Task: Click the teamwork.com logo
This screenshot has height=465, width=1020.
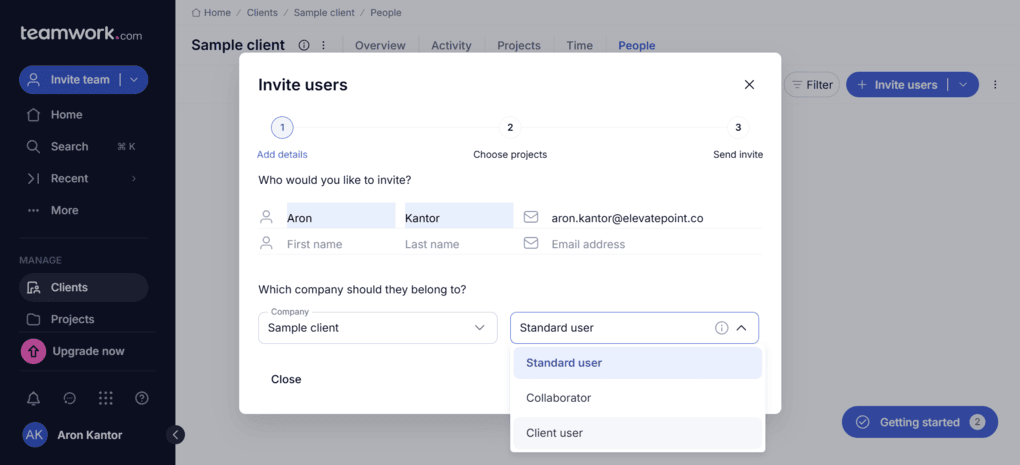Action: (81, 34)
